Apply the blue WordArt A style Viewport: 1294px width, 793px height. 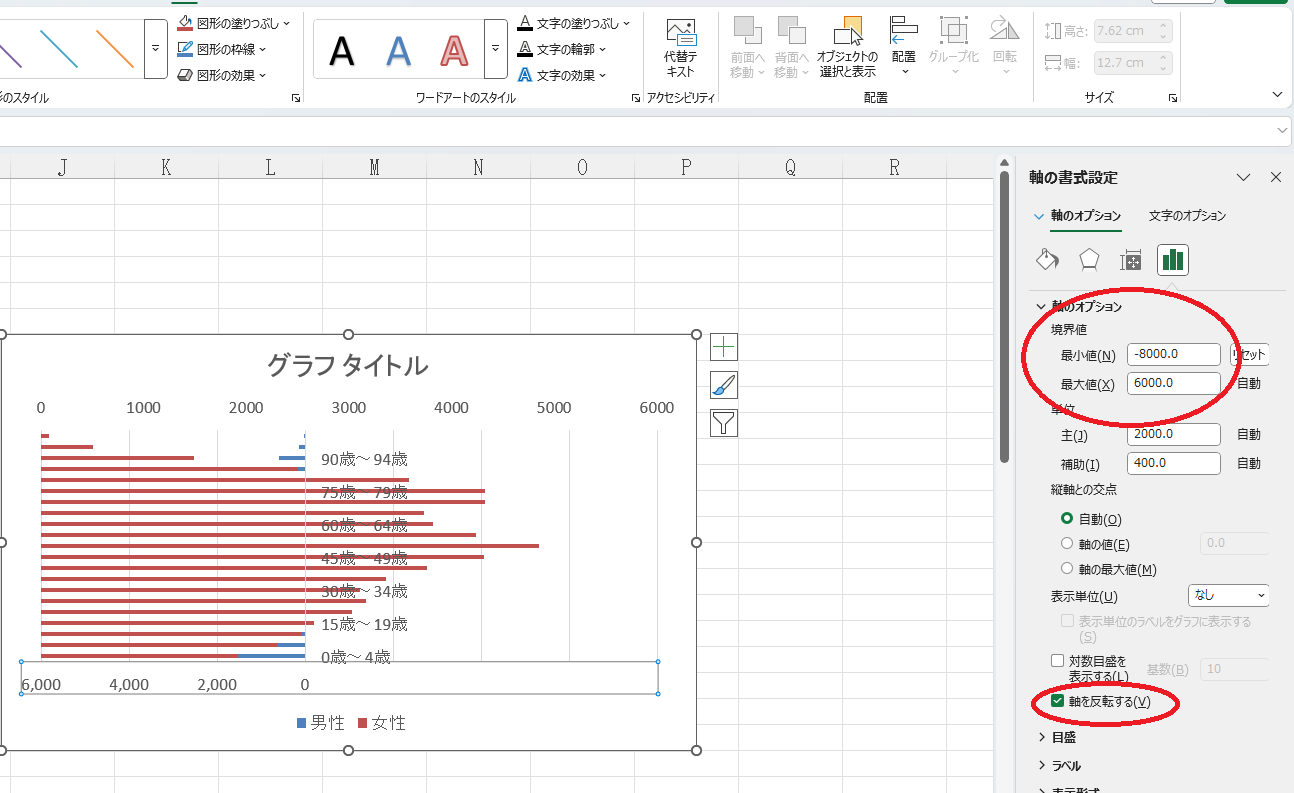tap(399, 50)
